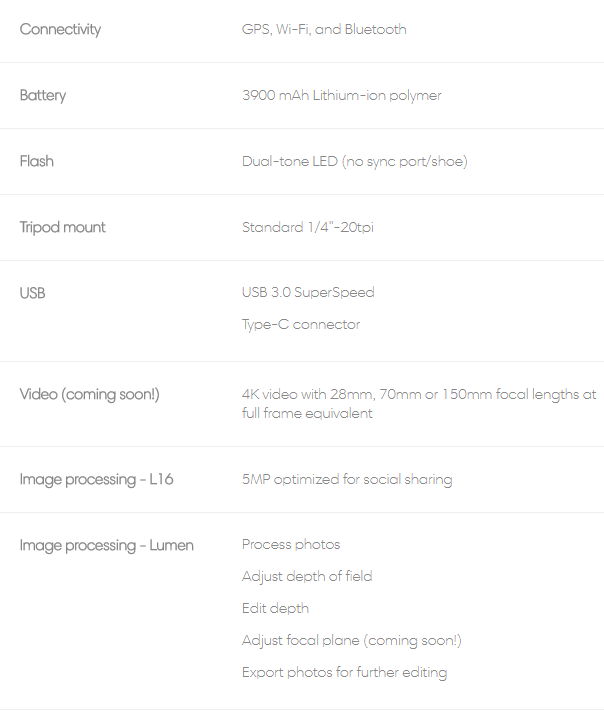The width and height of the screenshot is (604, 712).
Task: Click the Image processing - Lumen label
Action: (x=106, y=545)
